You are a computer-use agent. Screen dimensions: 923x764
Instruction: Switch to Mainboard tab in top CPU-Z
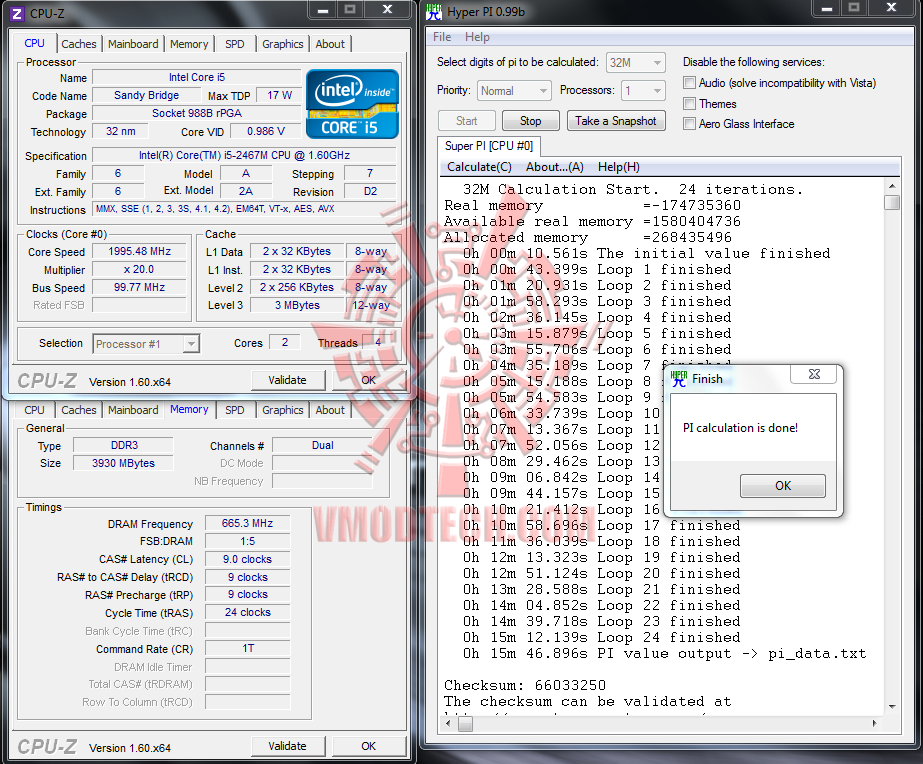click(133, 44)
